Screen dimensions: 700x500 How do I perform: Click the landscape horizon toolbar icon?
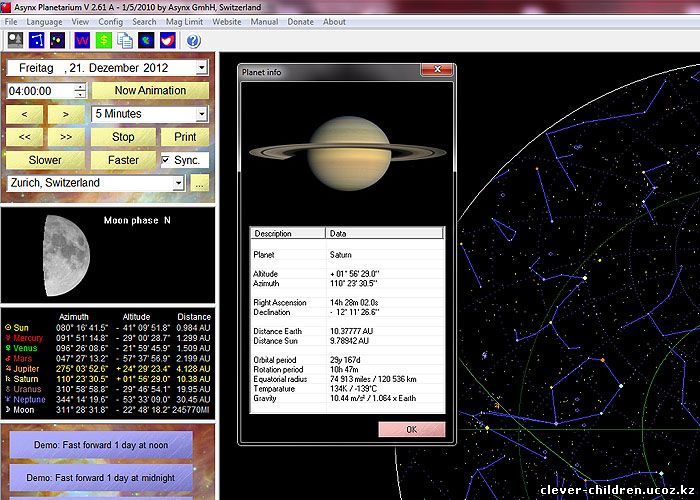[15, 40]
